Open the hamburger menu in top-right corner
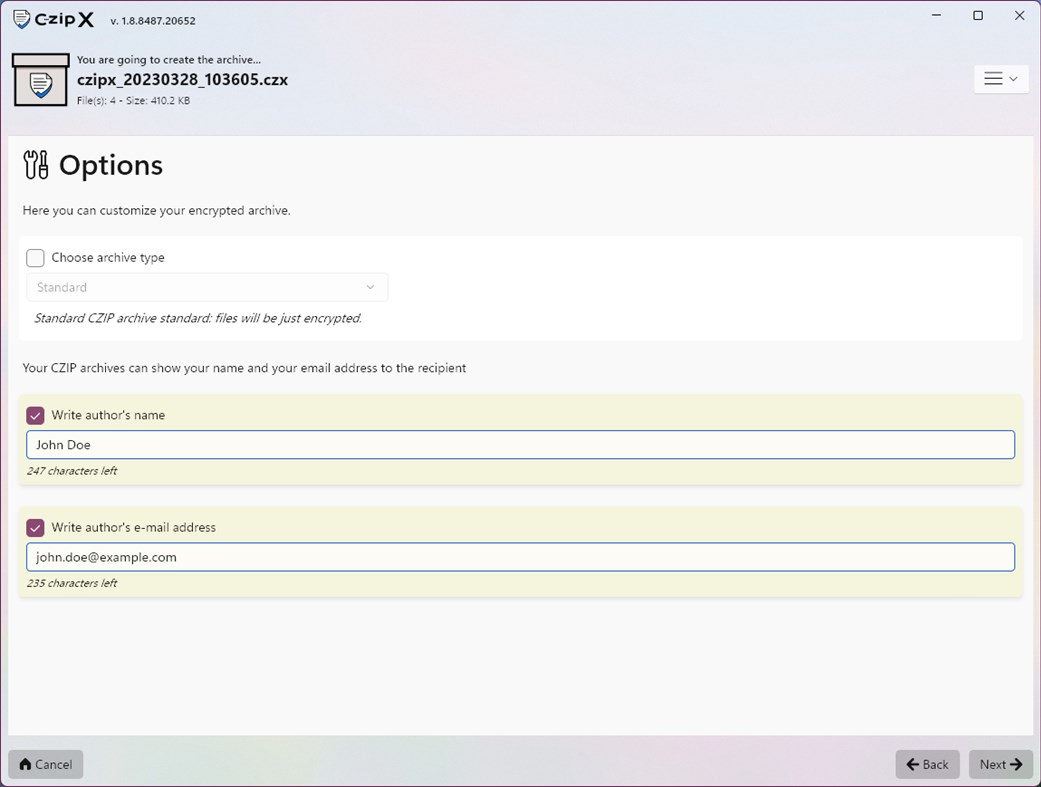 [x=994, y=78]
